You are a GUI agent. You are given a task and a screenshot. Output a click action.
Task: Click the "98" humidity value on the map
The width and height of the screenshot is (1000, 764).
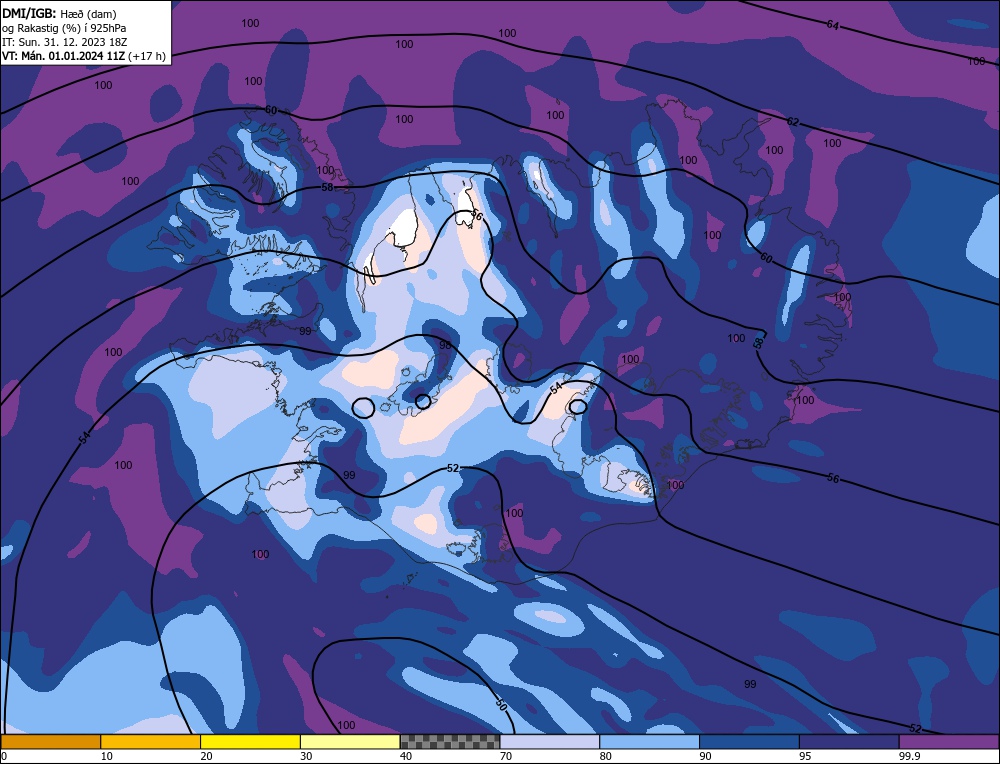pos(445,345)
